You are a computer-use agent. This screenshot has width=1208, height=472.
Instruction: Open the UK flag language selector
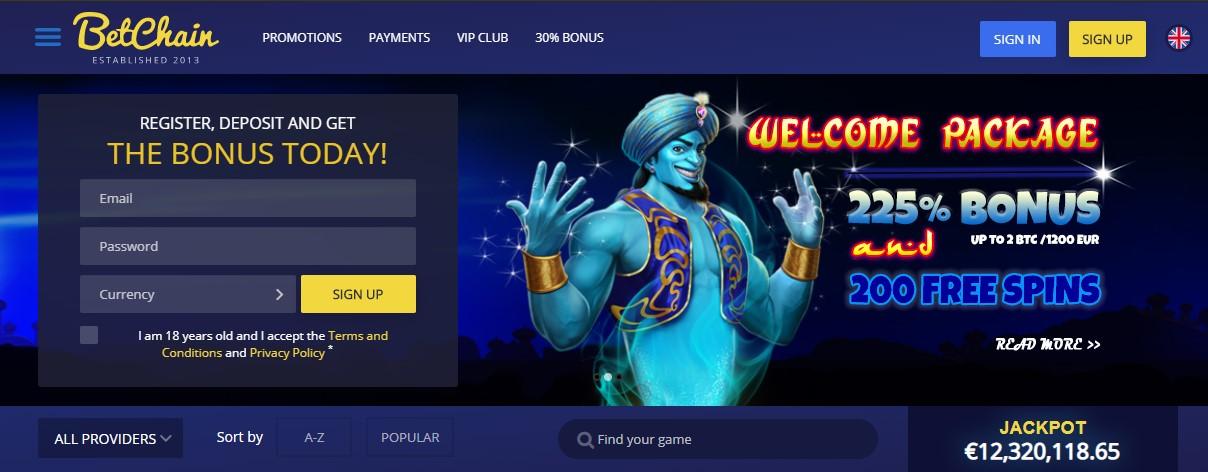click(1179, 39)
